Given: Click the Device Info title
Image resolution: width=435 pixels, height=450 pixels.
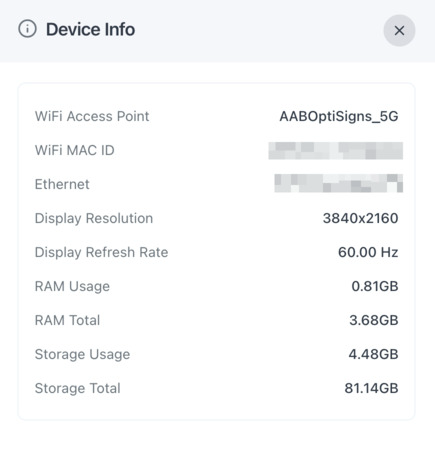Looking at the screenshot, I should [x=90, y=29].
